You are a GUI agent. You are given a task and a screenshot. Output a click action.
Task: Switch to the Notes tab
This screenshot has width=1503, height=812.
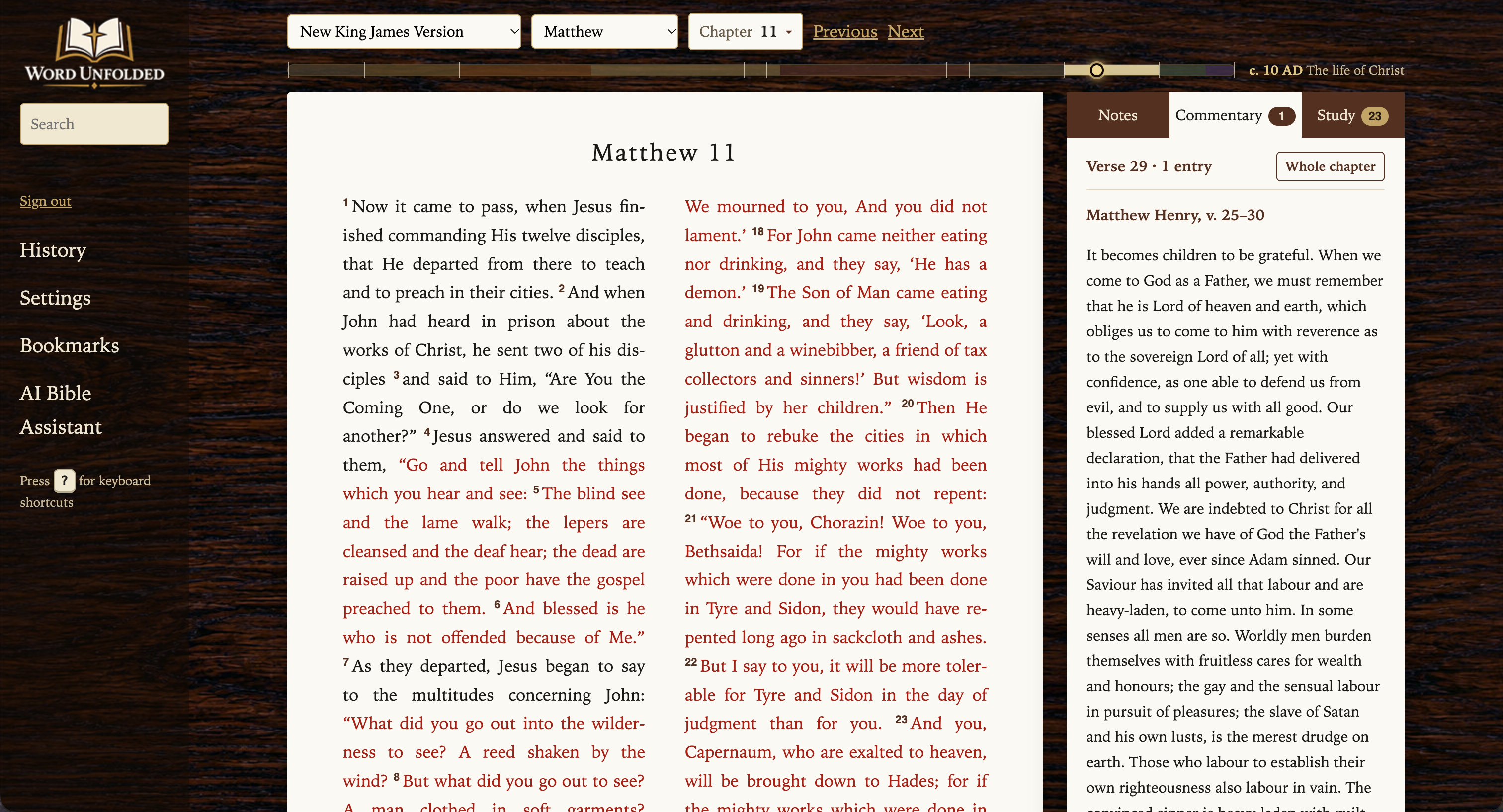click(x=1117, y=115)
